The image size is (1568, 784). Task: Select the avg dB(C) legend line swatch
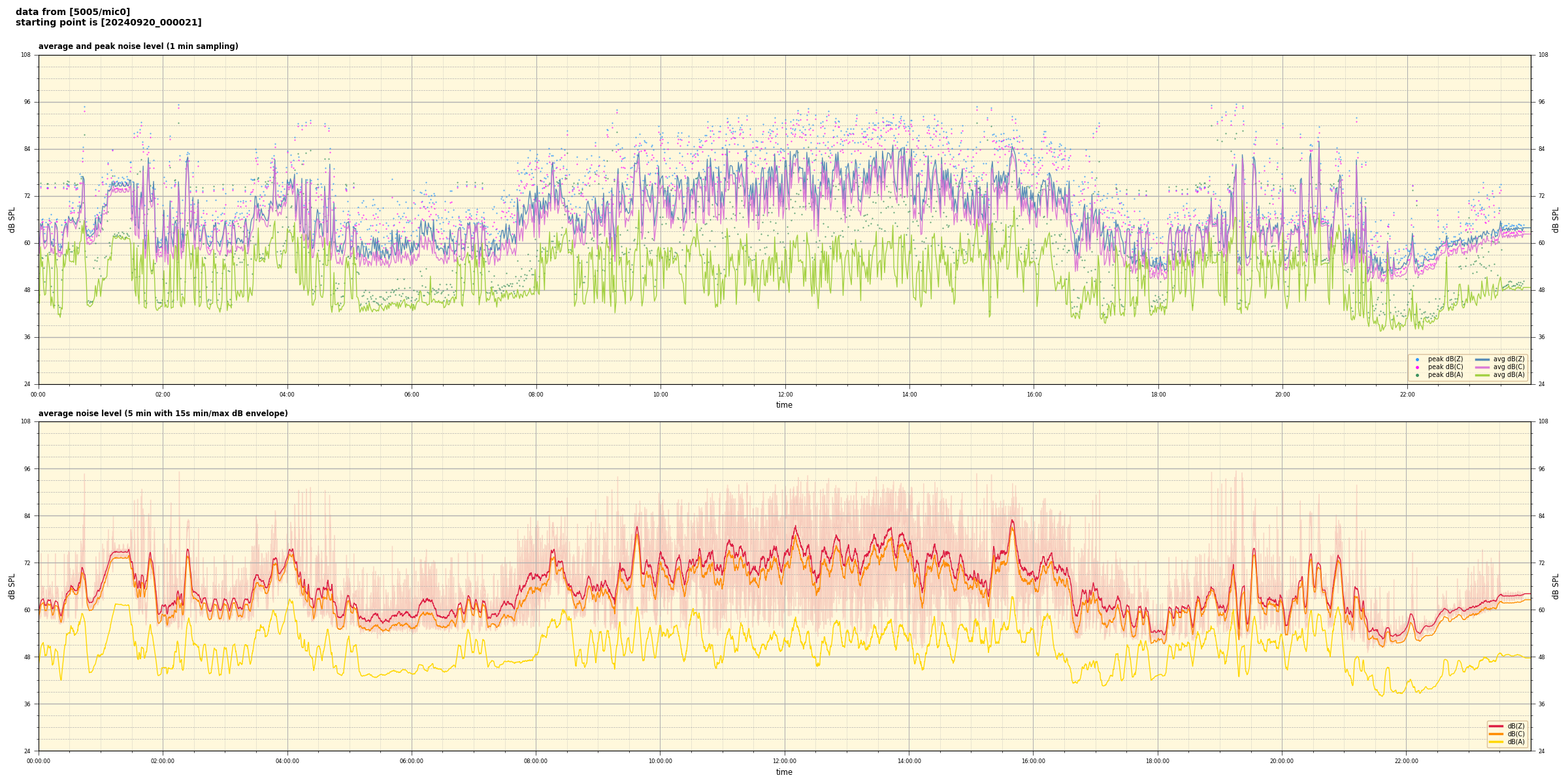pyautogui.click(x=1482, y=367)
